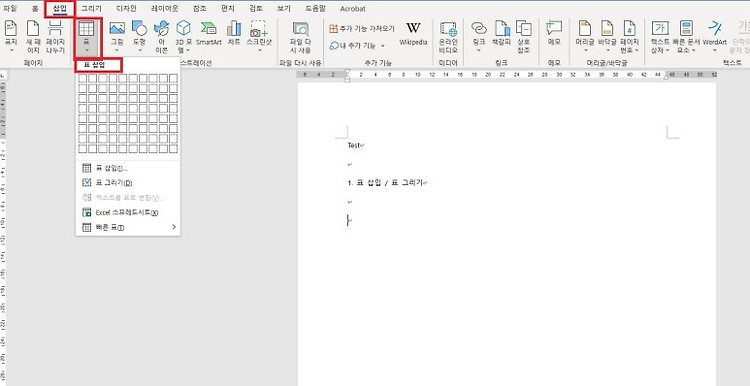Click the 온라인 비디오 (Online Video) icon
This screenshot has width=750, height=386.
[x=449, y=29]
